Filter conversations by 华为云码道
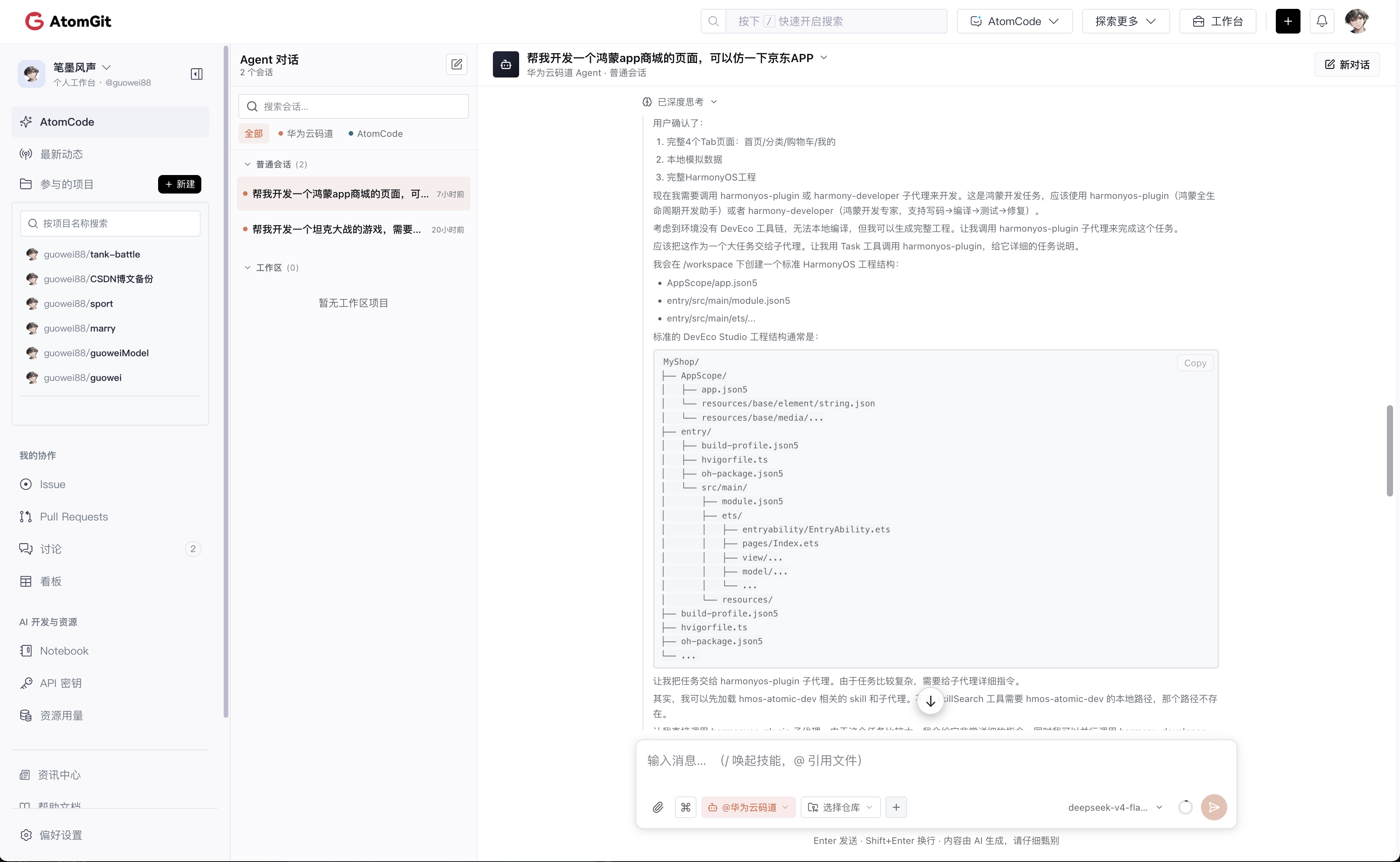This screenshot has height=862, width=1400. (x=306, y=133)
